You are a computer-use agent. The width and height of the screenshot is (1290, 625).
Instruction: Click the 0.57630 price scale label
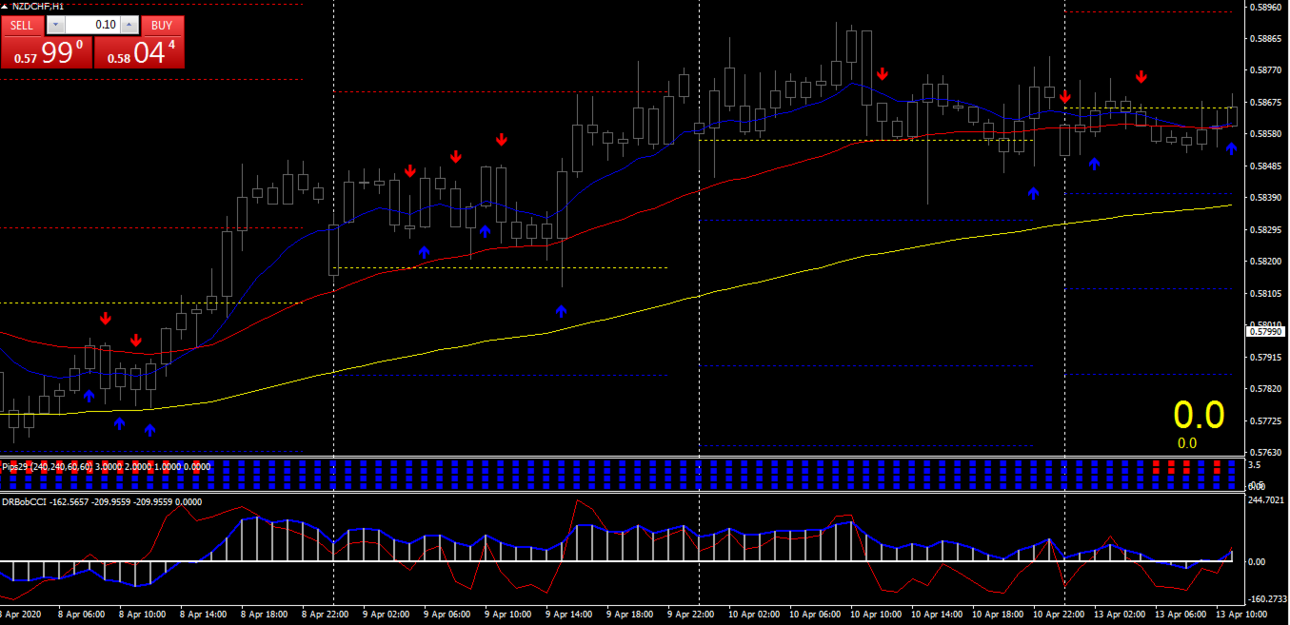pyautogui.click(x=1264, y=452)
